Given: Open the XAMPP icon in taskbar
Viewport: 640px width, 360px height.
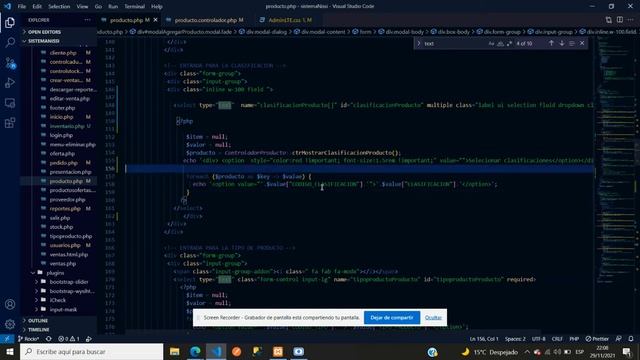Looking at the screenshot, I should pos(278,351).
